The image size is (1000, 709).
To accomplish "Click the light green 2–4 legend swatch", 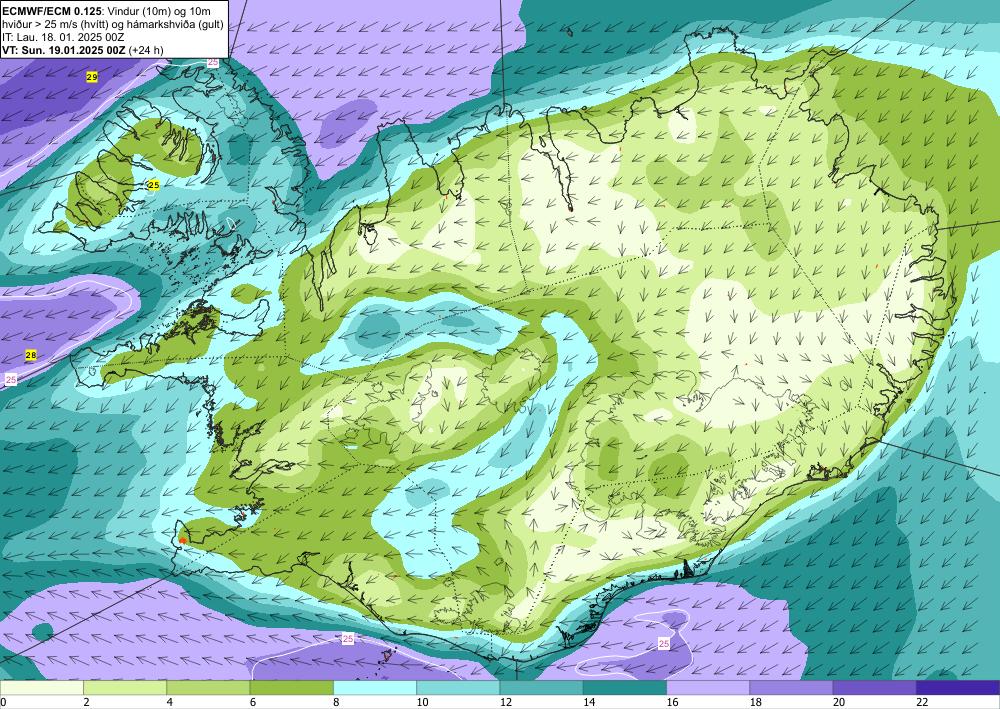I will click(125, 688).
